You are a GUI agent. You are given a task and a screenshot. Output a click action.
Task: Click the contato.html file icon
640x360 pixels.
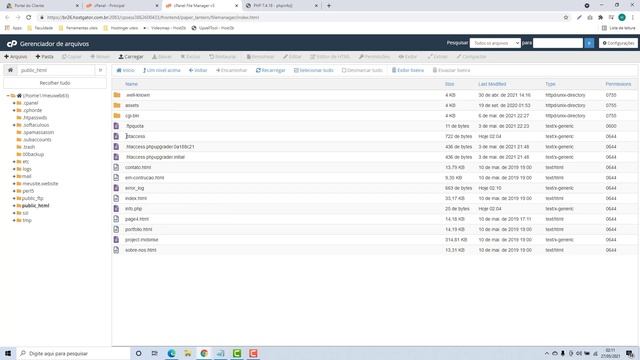pyautogui.click(x=116, y=167)
